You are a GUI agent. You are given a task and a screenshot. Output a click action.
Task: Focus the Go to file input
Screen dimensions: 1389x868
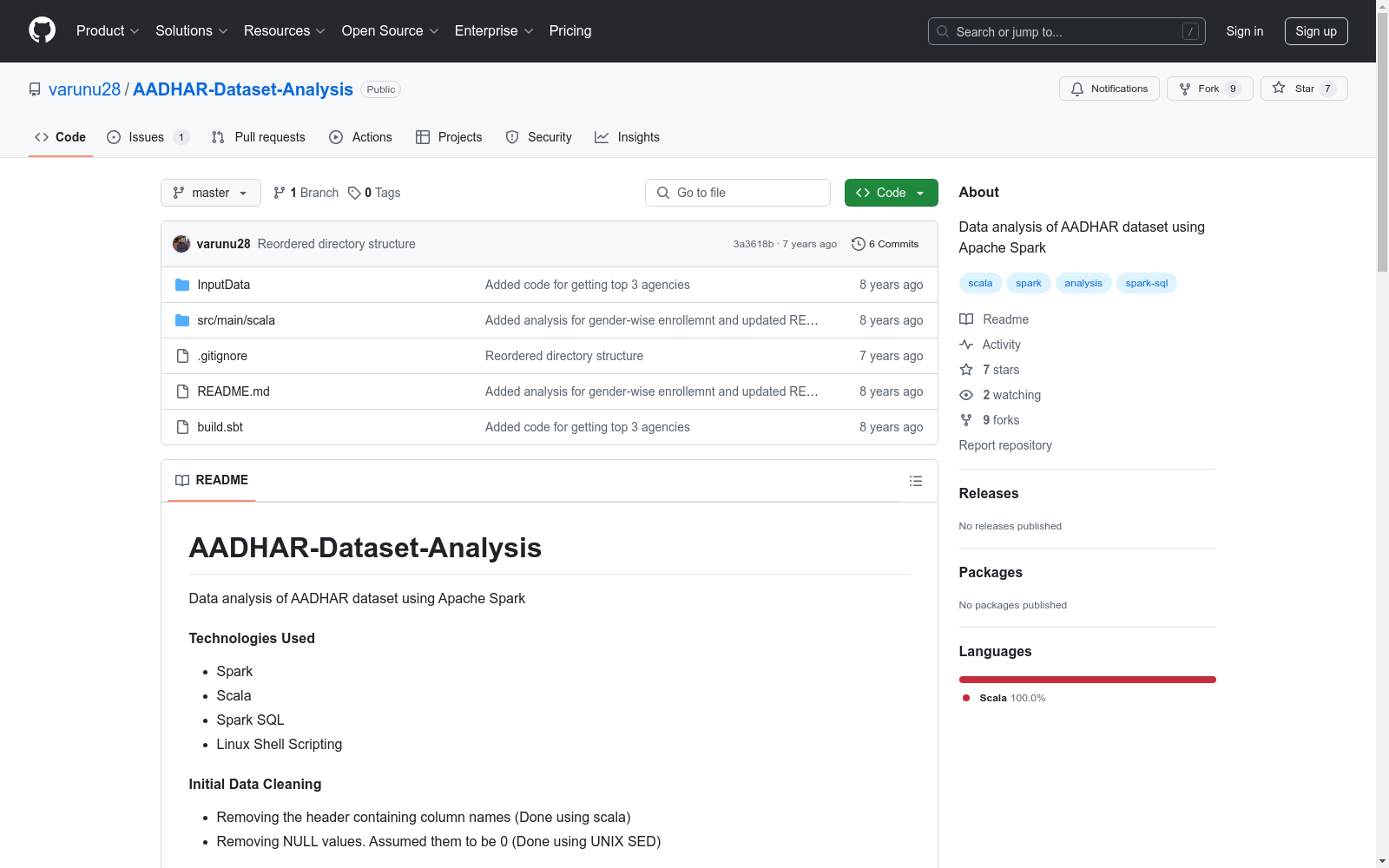(x=738, y=193)
